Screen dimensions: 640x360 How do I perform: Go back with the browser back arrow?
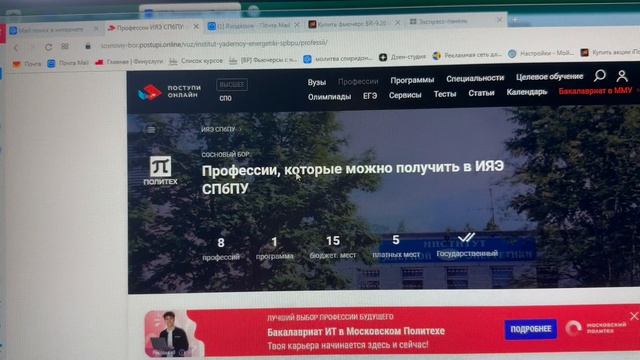point(16,48)
